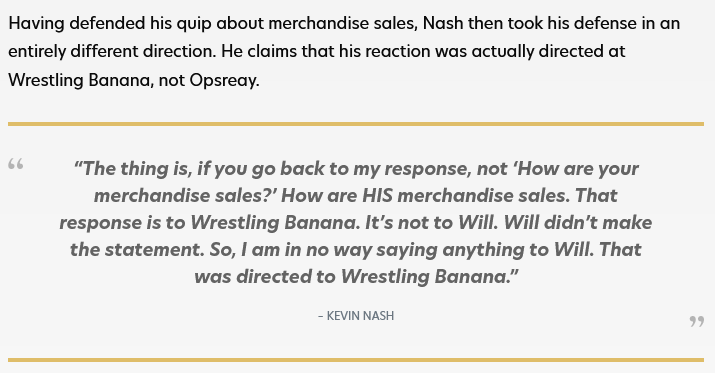This screenshot has width=715, height=373.
Task: Click 'the statement.' in the quote
Action: click(x=137, y=249)
